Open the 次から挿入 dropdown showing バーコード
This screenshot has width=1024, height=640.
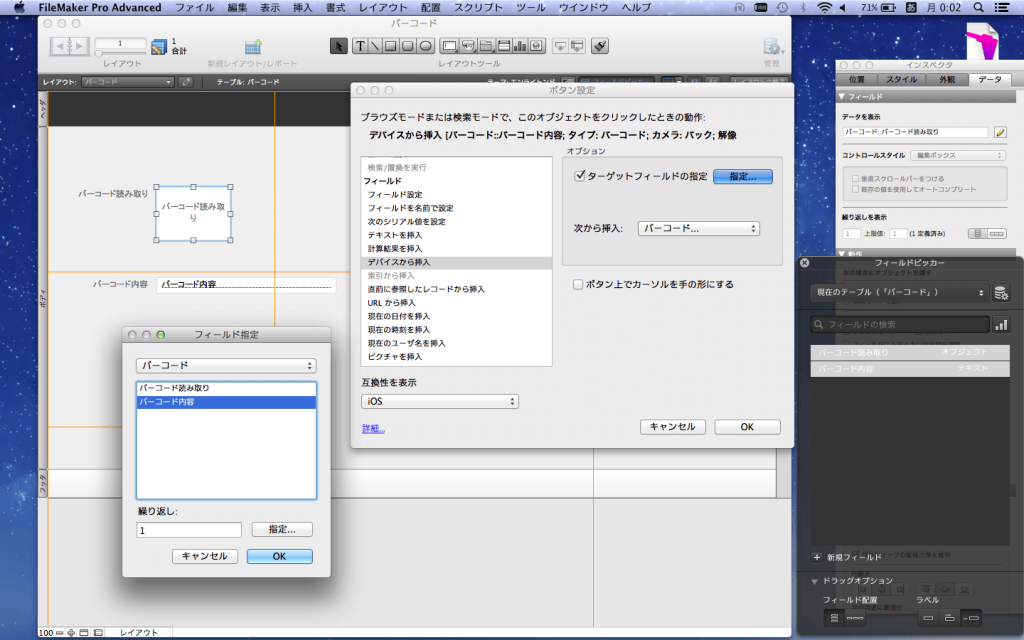(x=698, y=228)
